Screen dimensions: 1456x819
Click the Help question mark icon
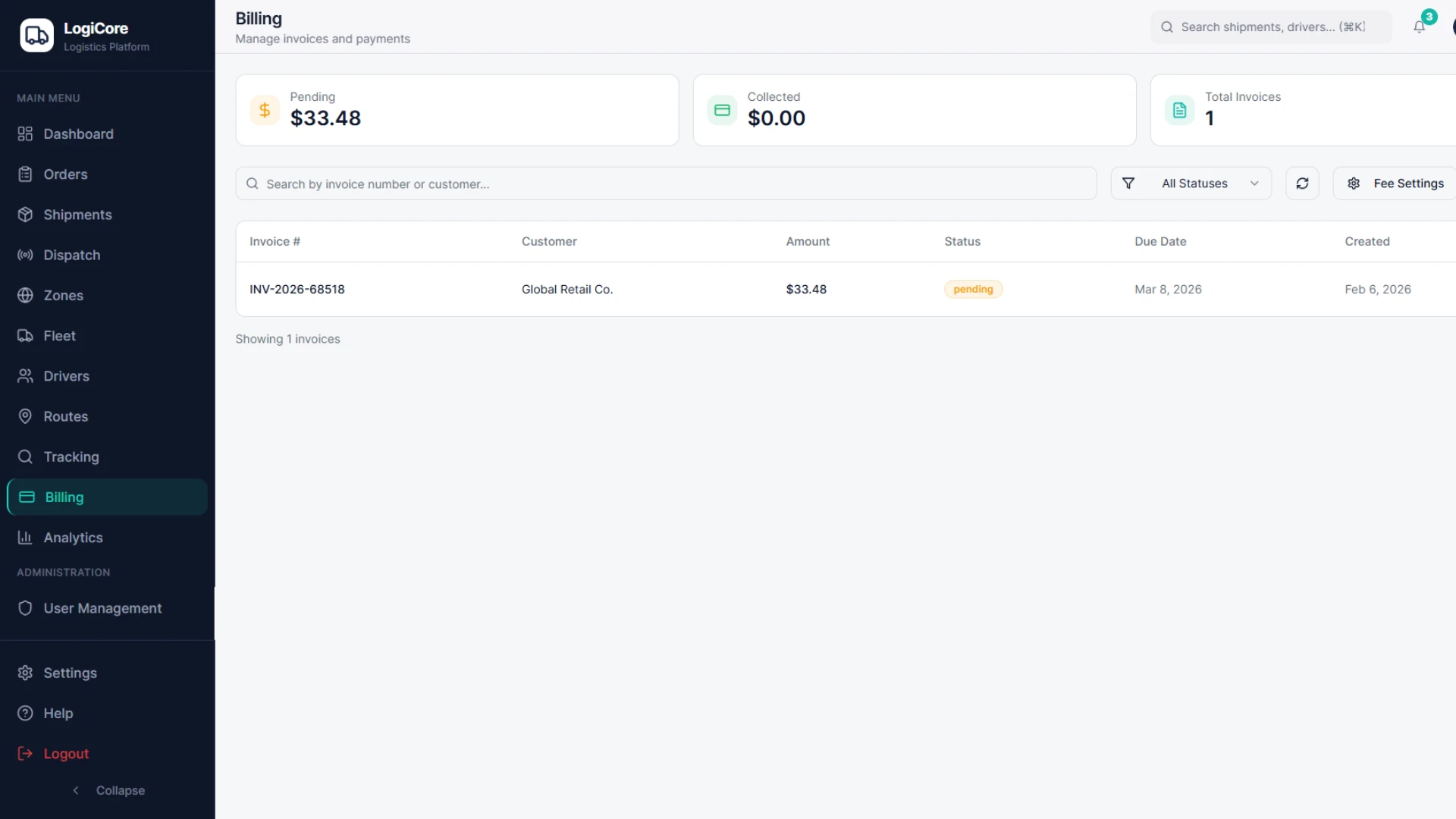click(25, 714)
